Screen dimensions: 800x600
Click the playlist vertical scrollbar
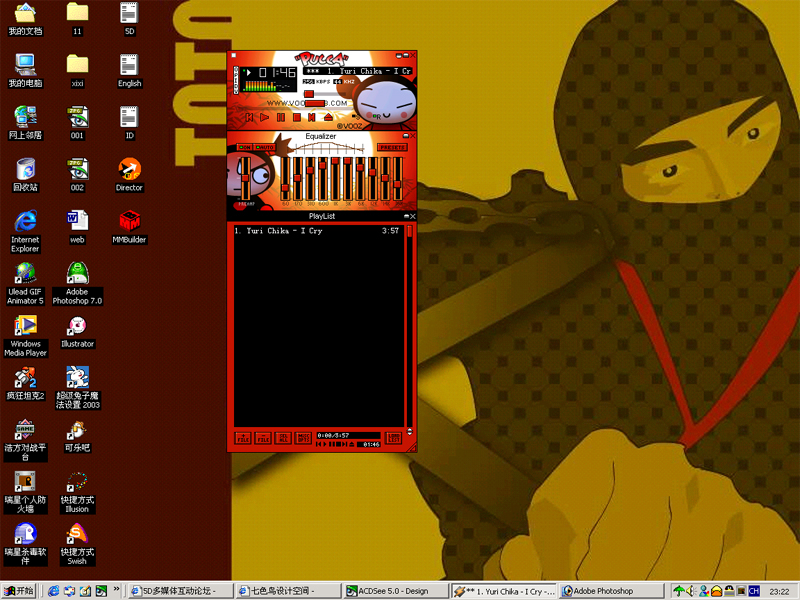pyautogui.click(x=409, y=327)
